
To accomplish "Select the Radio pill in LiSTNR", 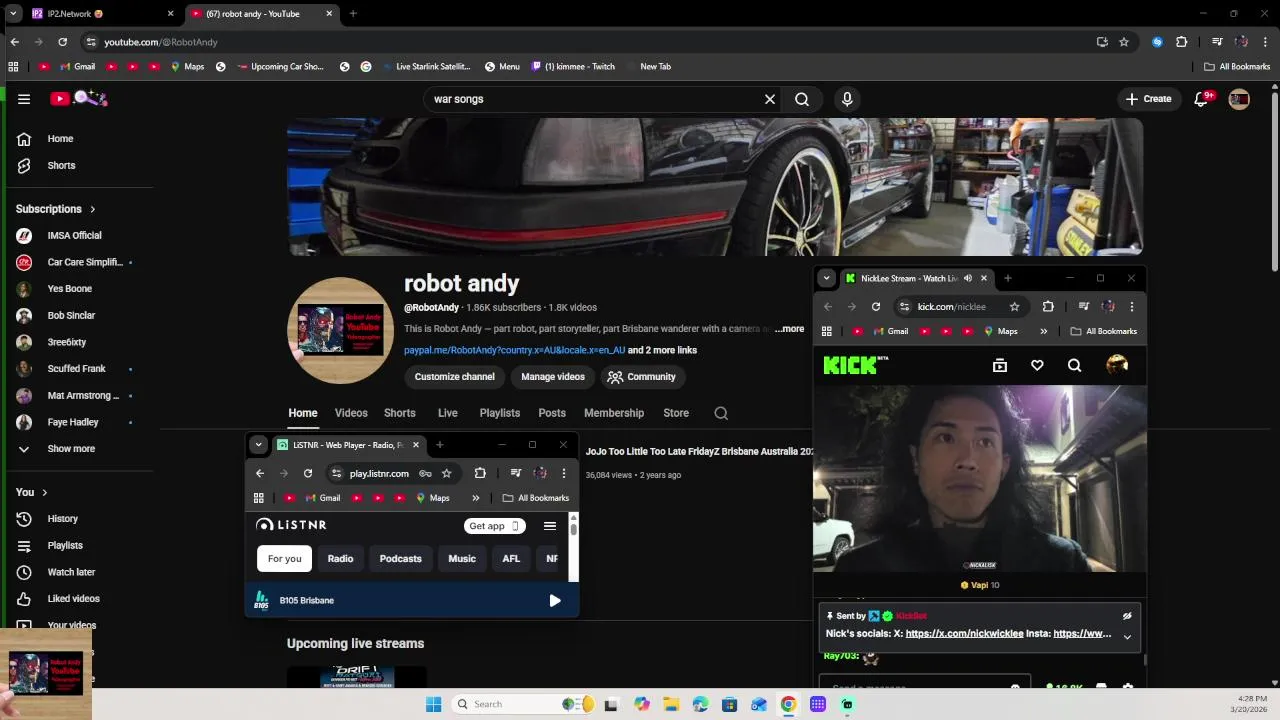I will (340, 559).
